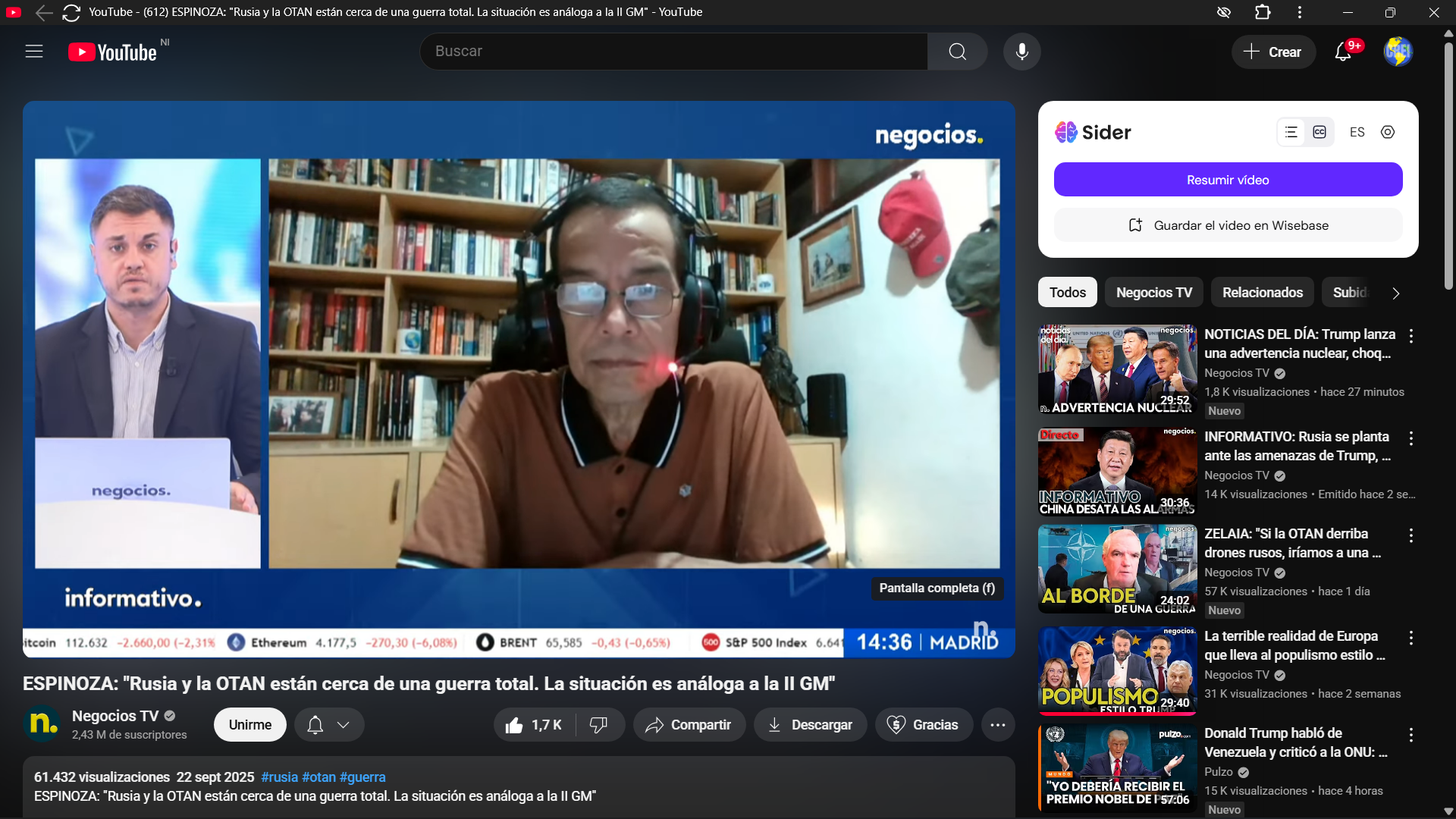
Task: Click the Resumir vídeo button
Action: tap(1227, 180)
